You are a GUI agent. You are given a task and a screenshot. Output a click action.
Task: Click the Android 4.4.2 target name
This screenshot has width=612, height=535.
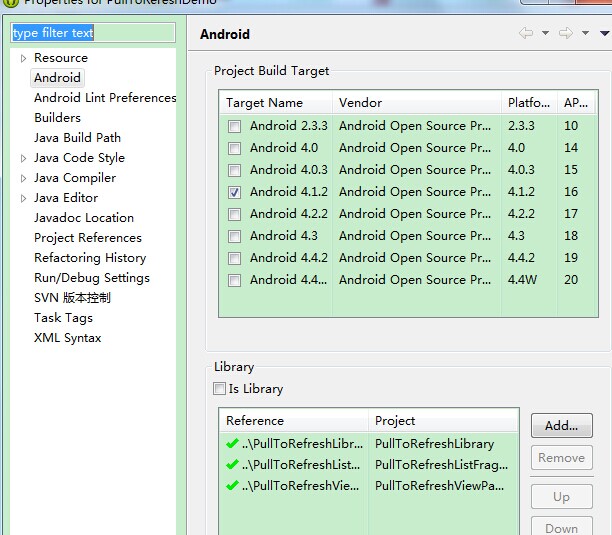tap(289, 258)
